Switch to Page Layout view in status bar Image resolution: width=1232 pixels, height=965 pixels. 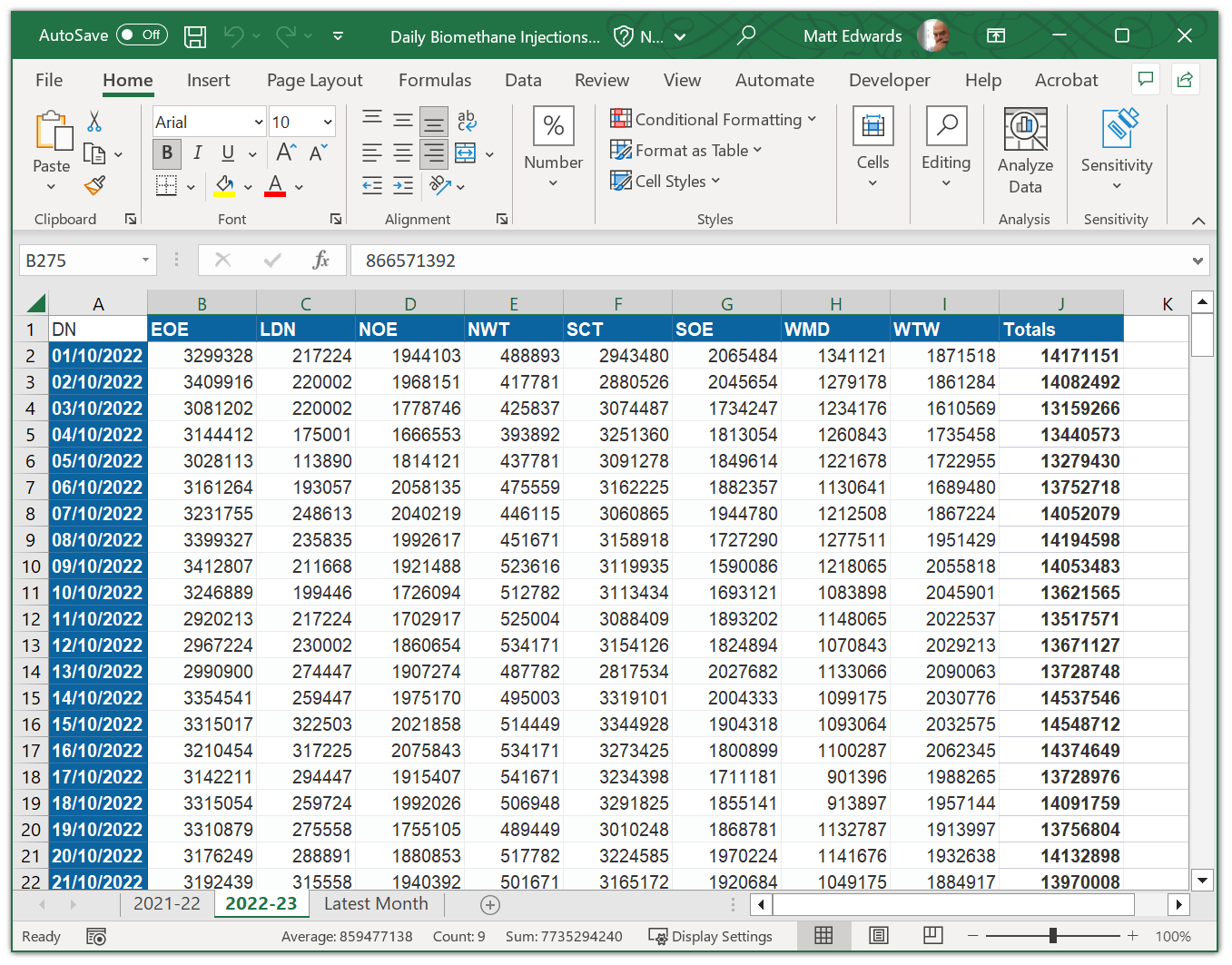coord(878,936)
